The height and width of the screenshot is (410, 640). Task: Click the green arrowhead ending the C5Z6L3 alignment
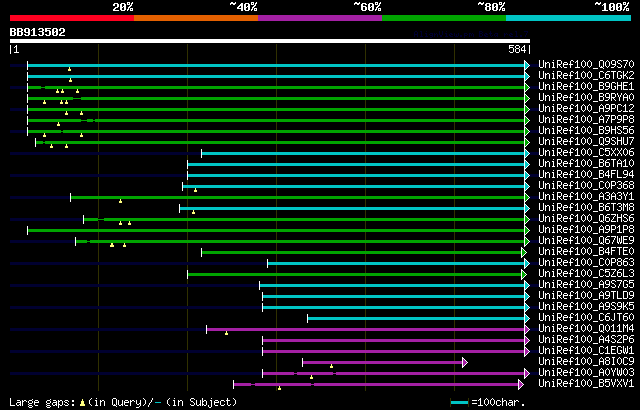pos(524,274)
